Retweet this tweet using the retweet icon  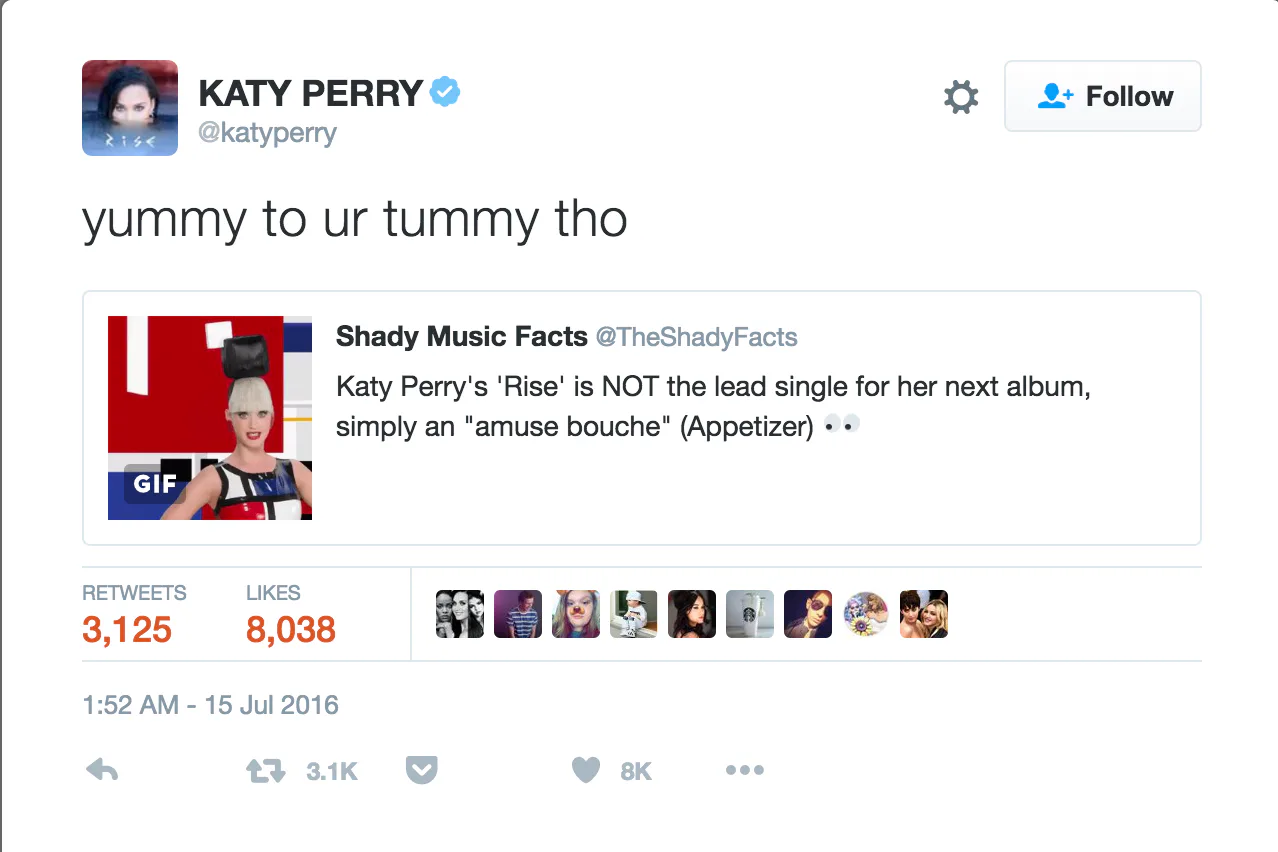(266, 770)
